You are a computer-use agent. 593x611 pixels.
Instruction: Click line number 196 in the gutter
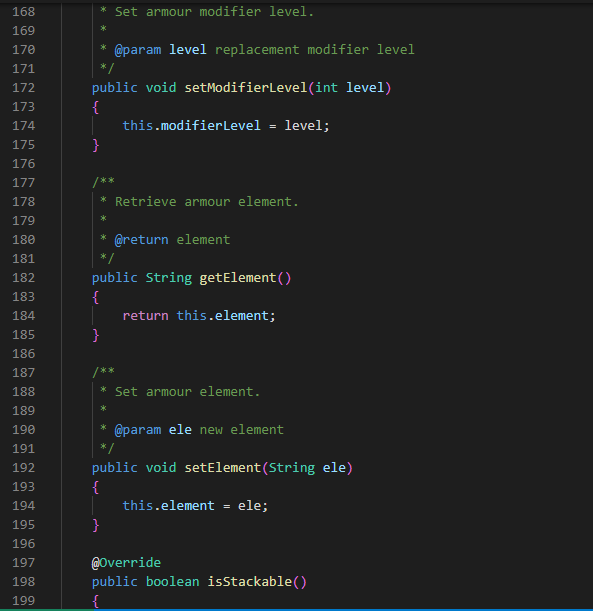[x=24, y=544]
